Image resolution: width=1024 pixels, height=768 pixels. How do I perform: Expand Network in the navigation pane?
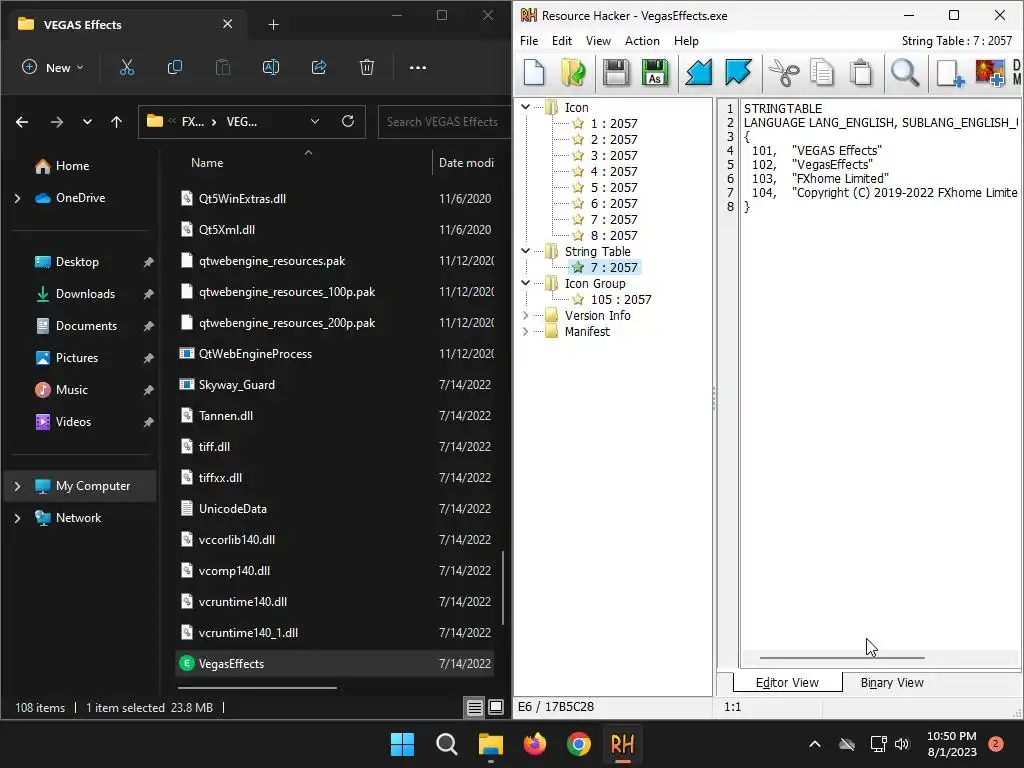(18, 518)
